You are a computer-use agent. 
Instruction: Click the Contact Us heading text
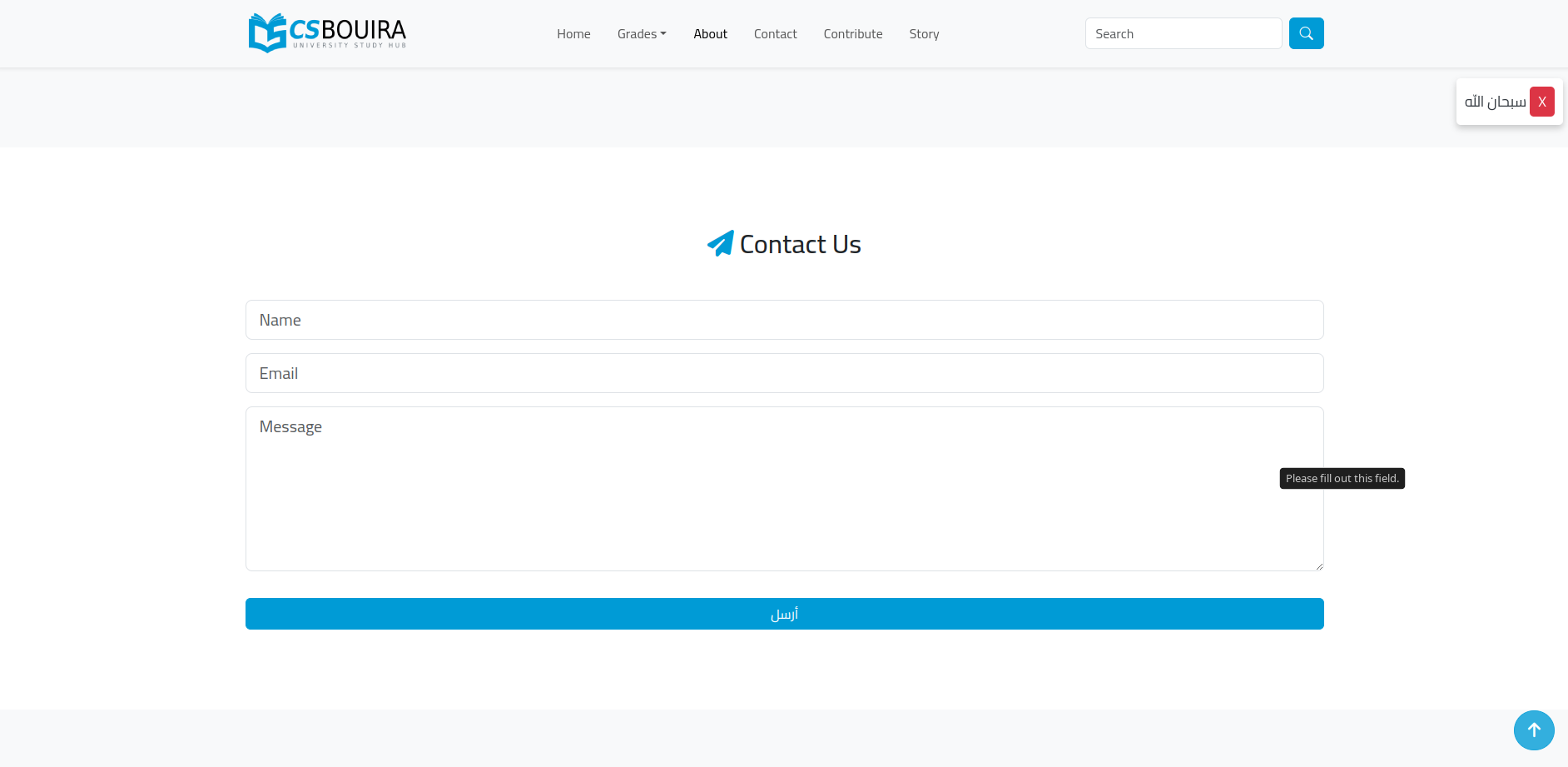coord(800,244)
